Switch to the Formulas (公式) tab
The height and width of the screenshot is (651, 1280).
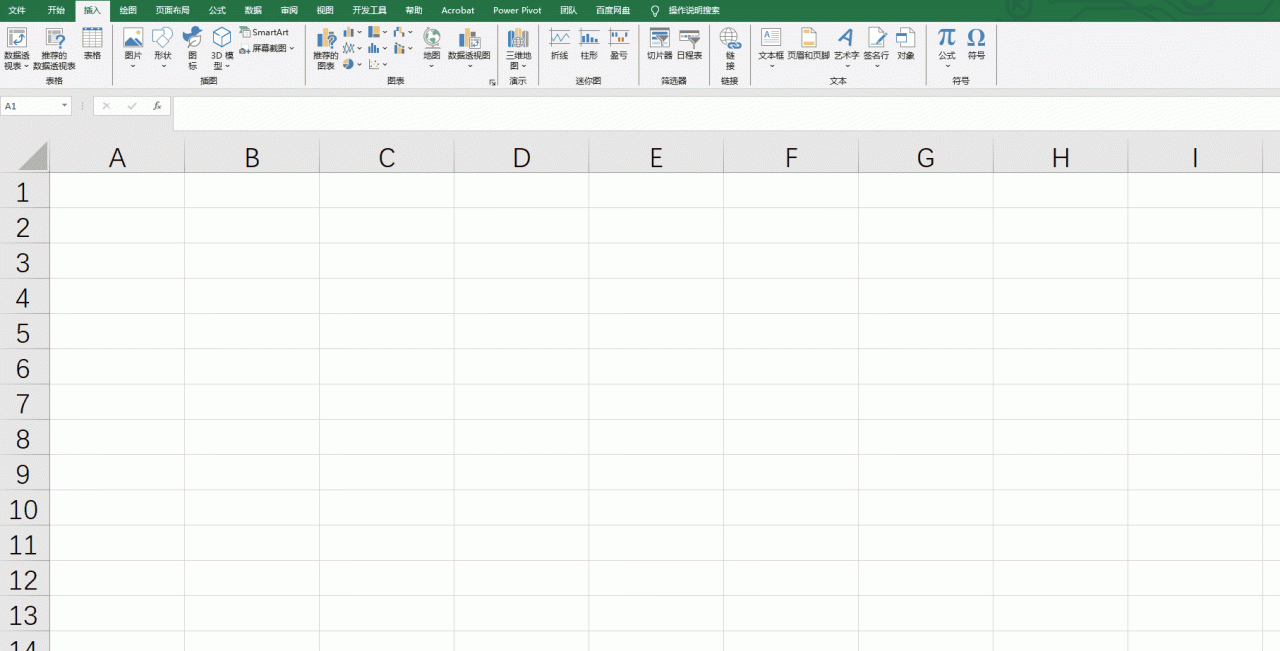point(217,10)
